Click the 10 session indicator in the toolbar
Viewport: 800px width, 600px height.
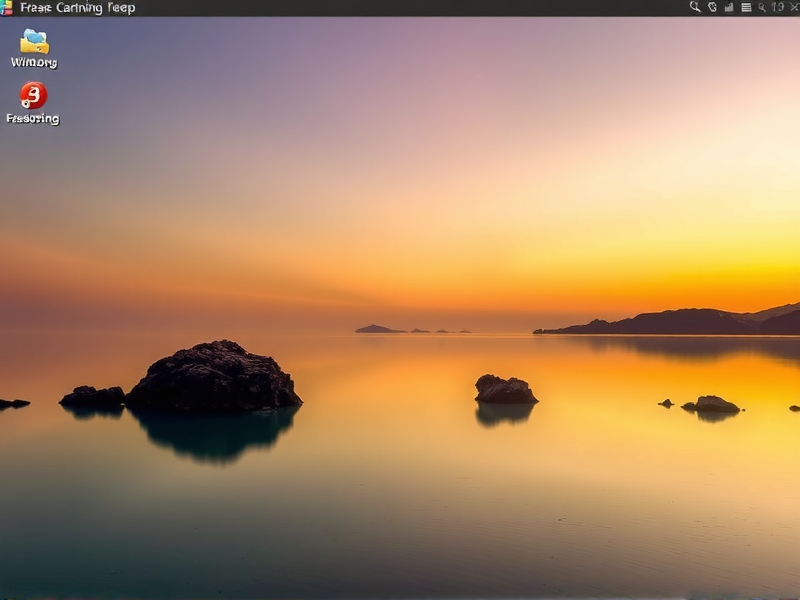(777, 7)
